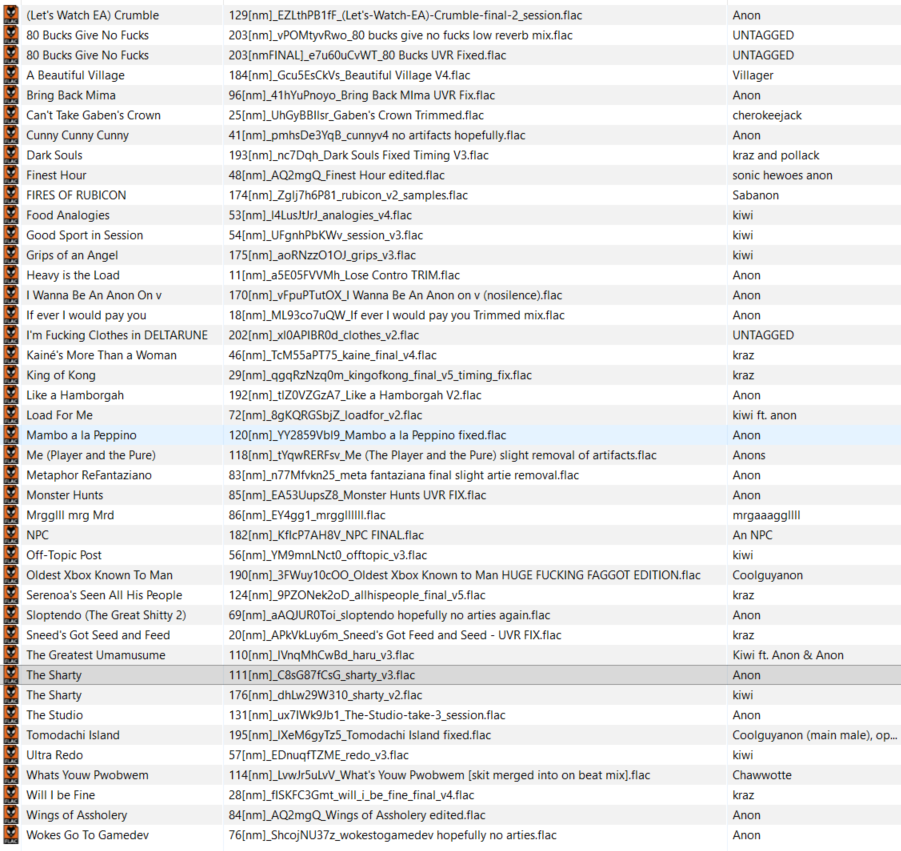Click the FLAC icon beside Finest Hour
Screen dimensions: 901x851
(11, 175)
